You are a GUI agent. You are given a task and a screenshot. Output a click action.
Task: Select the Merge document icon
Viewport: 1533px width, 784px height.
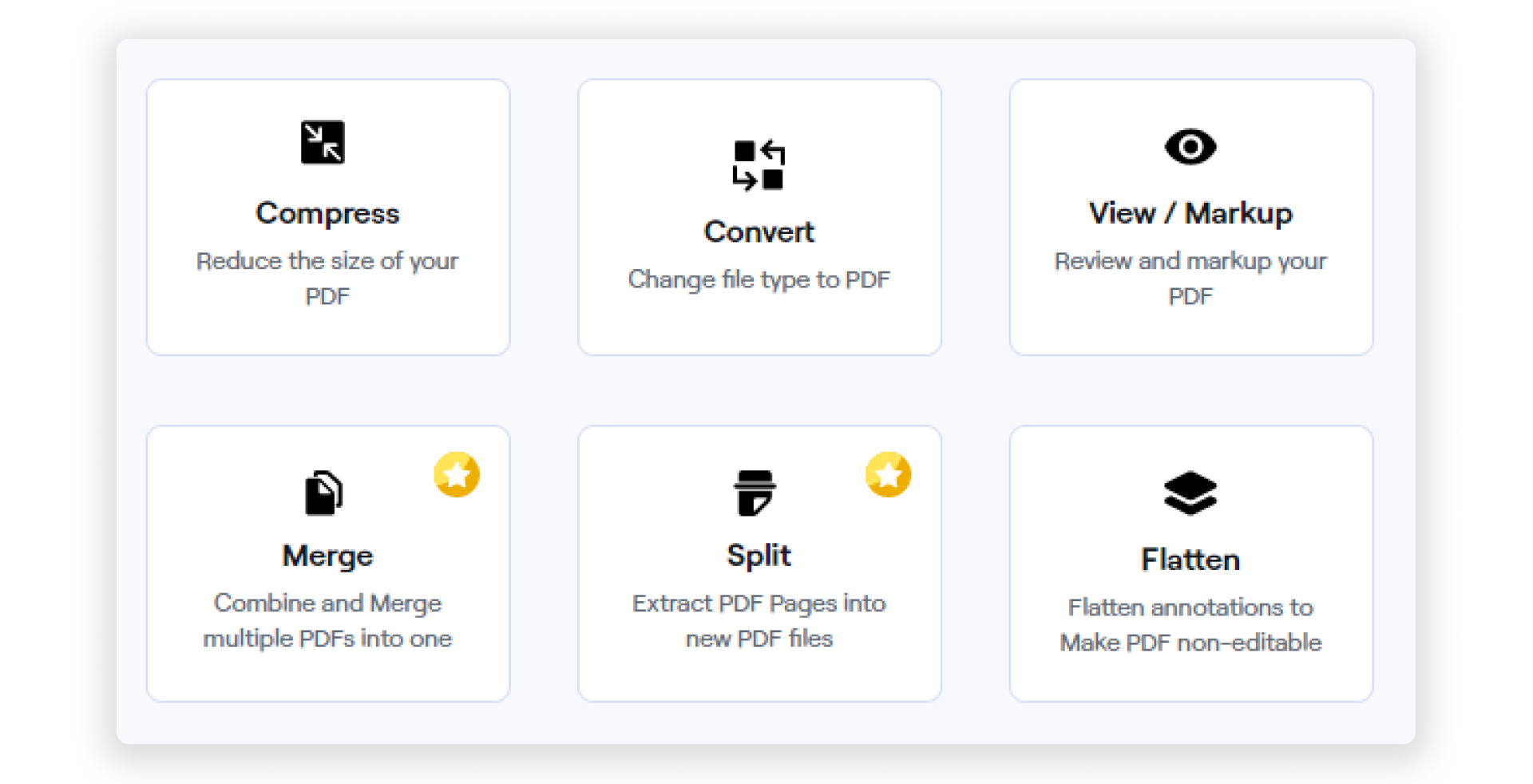(x=323, y=492)
